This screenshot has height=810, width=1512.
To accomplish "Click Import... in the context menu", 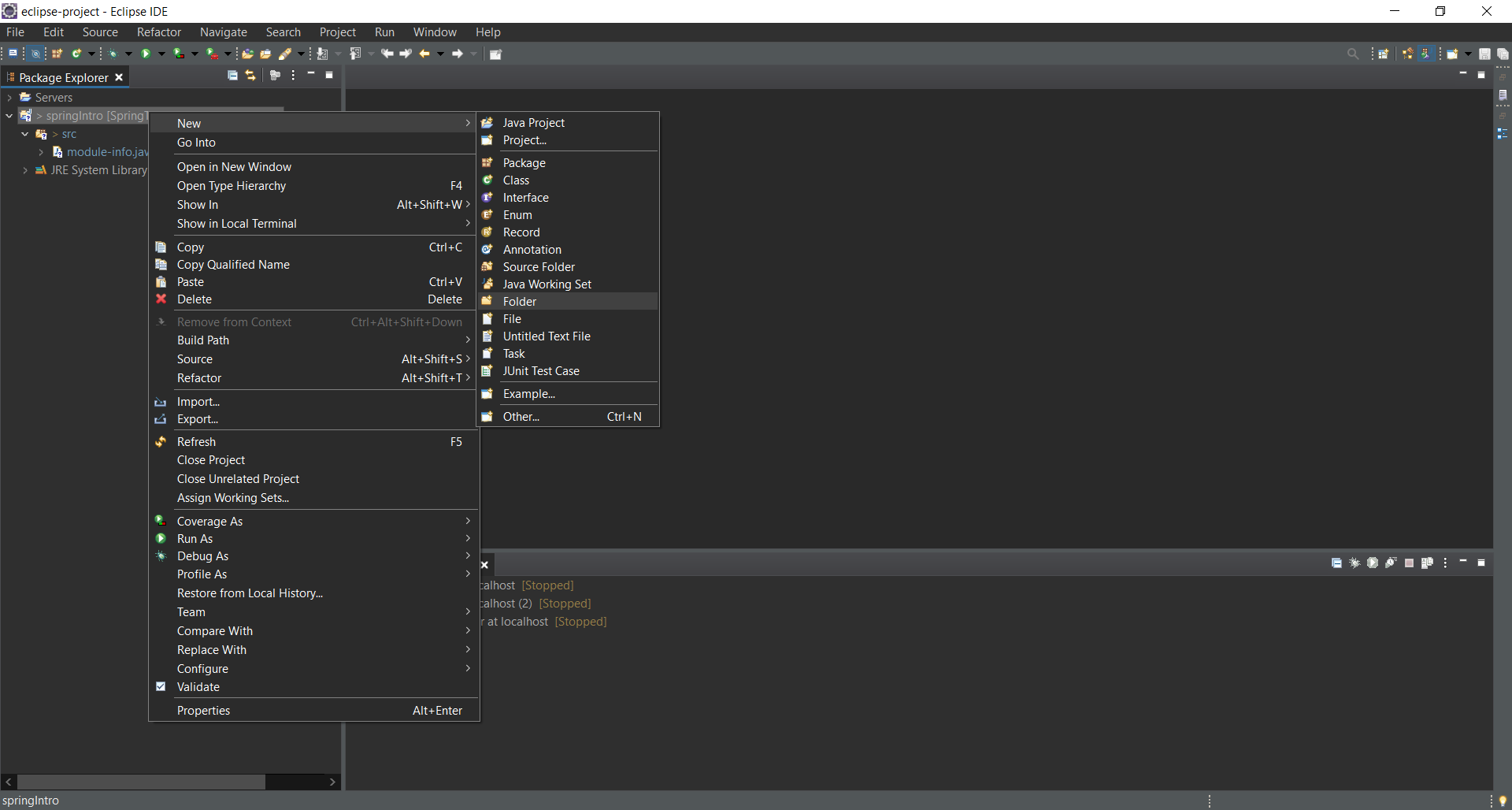I will [x=313, y=402].
